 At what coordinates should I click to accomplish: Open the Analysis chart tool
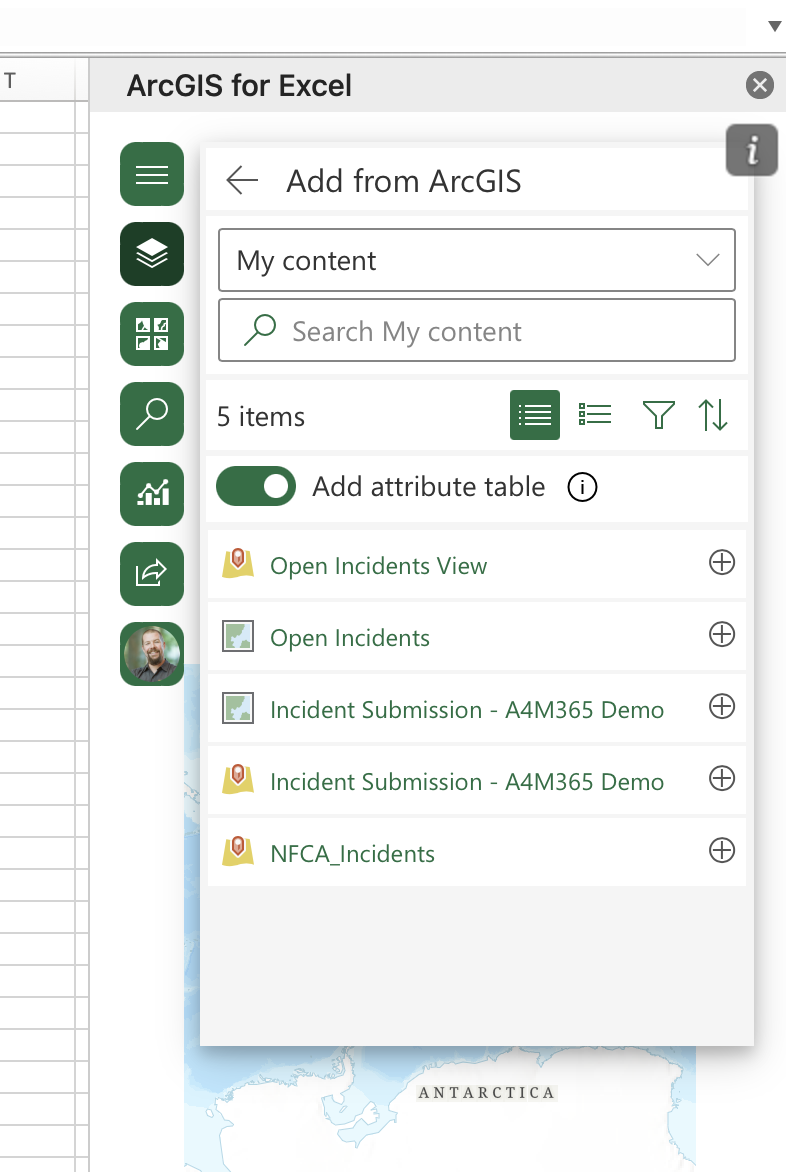(152, 494)
